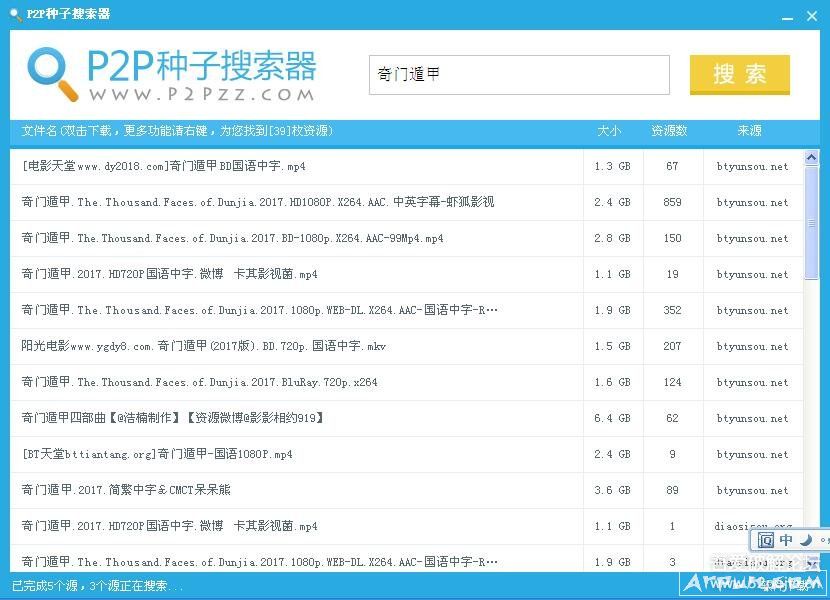Viewport: 830px width, 600px height.
Task: Toggle Chinese/English input via the 中 icon
Action: coord(786,540)
